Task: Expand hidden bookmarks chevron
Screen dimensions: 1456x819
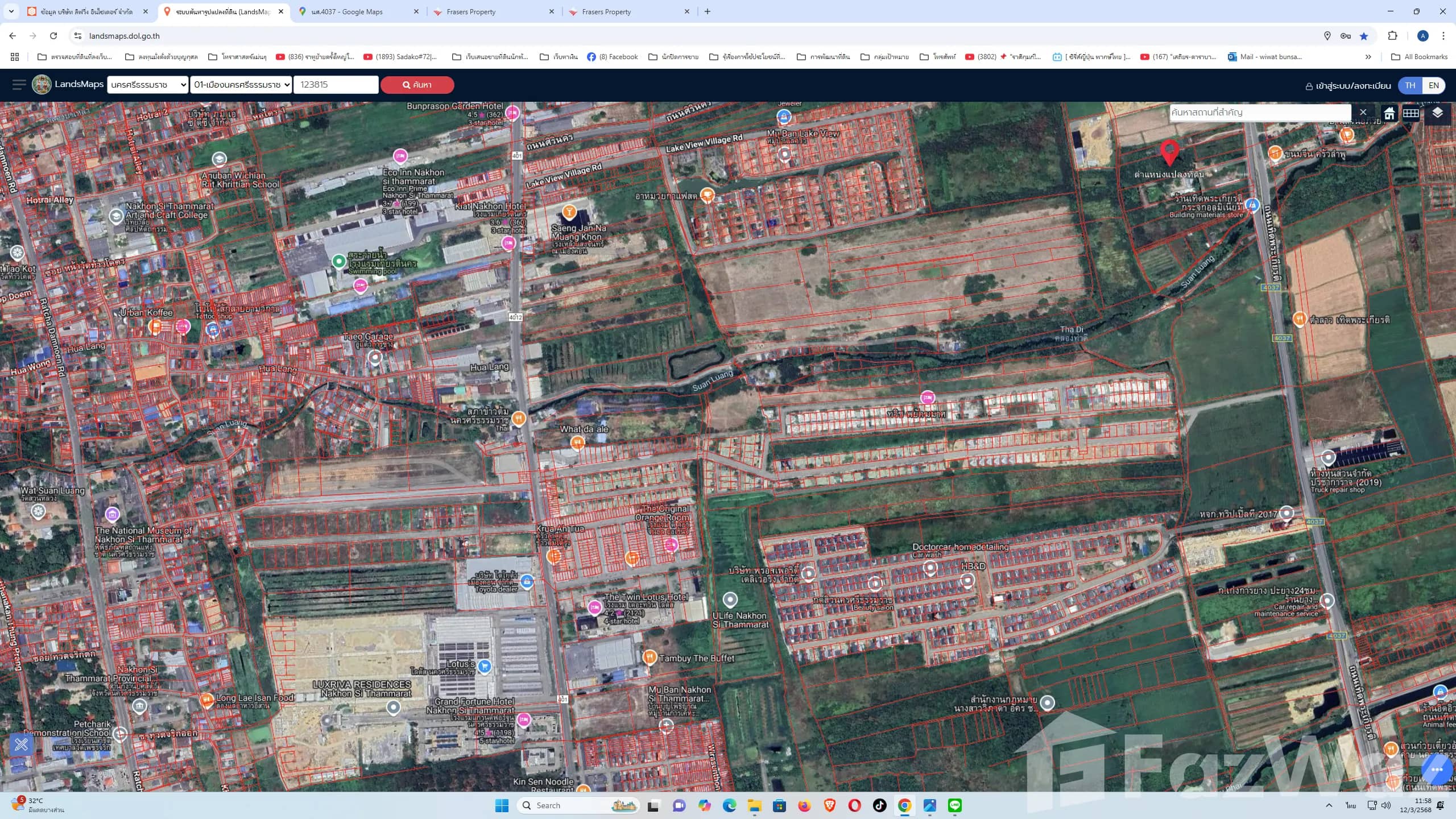Action: coord(1368,57)
